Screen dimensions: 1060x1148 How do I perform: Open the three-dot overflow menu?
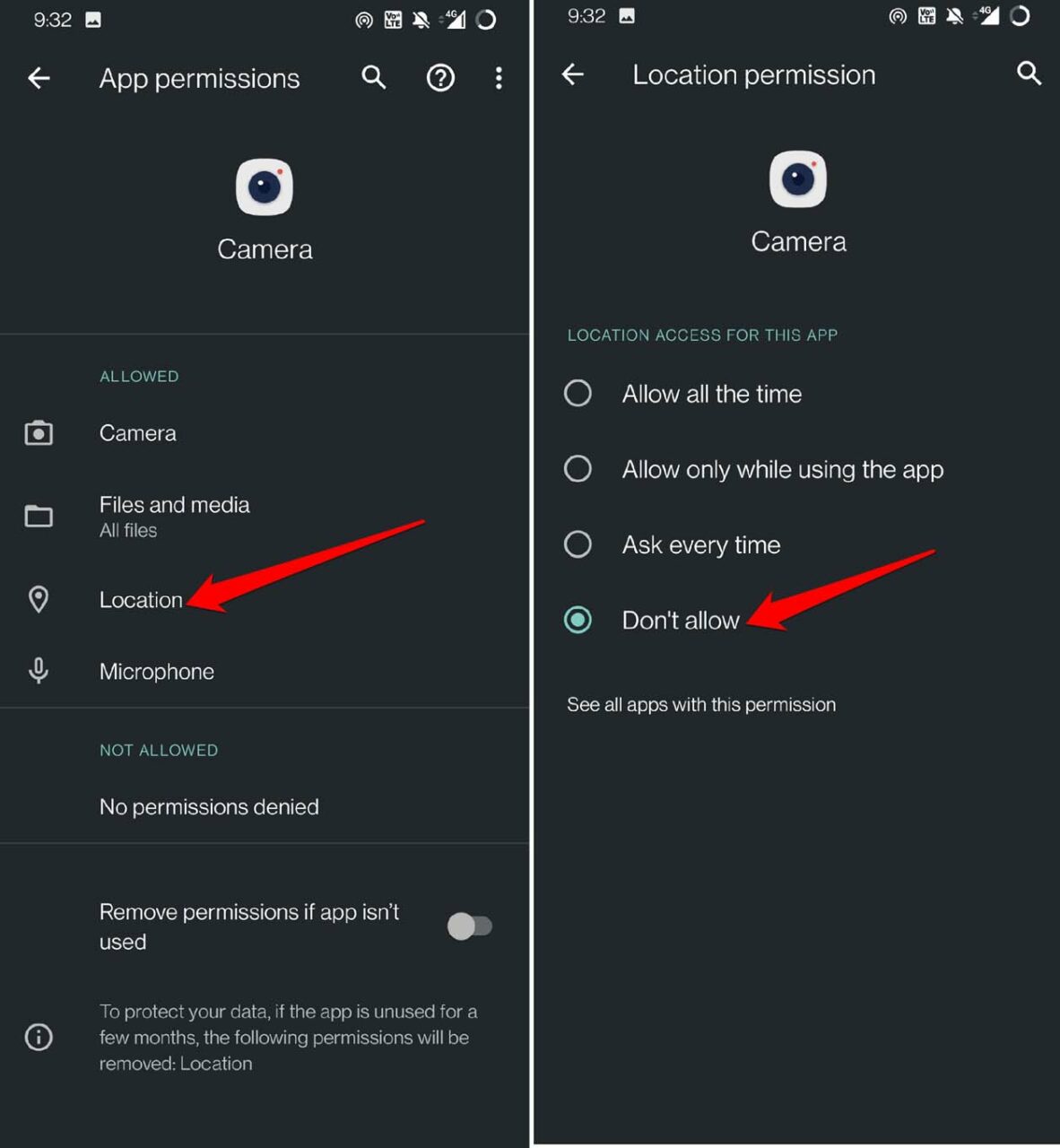499,78
